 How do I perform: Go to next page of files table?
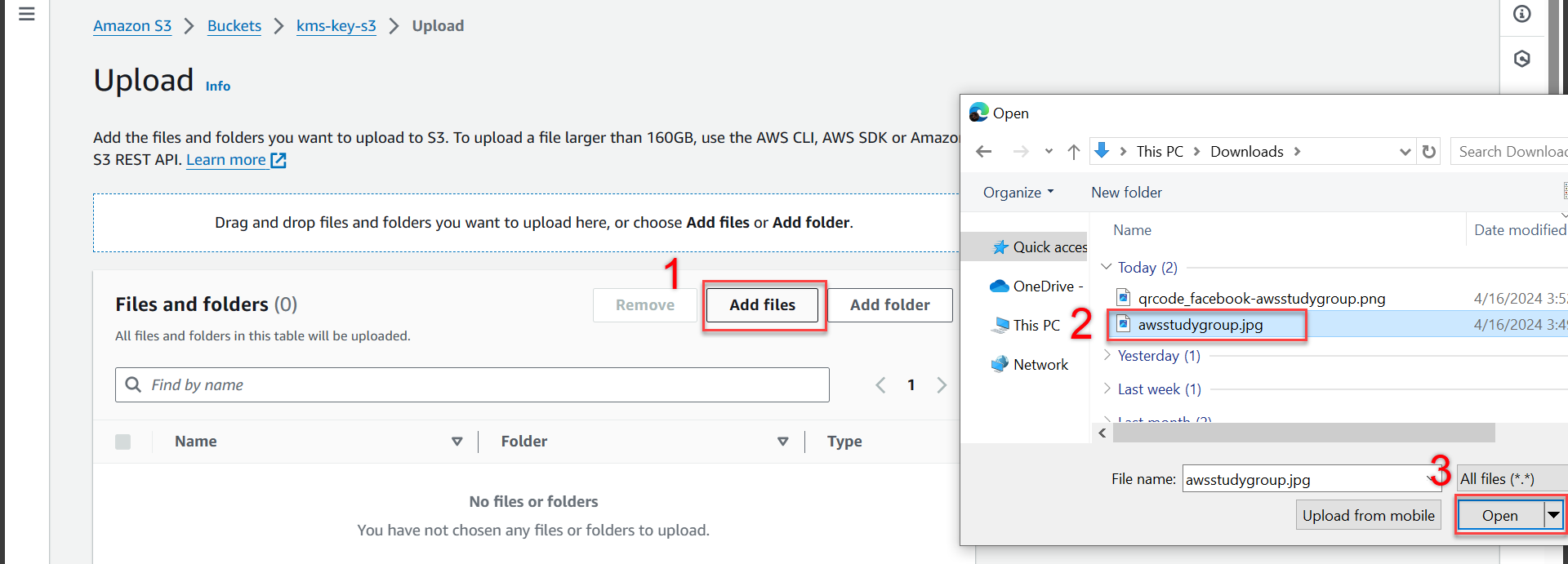tap(942, 385)
